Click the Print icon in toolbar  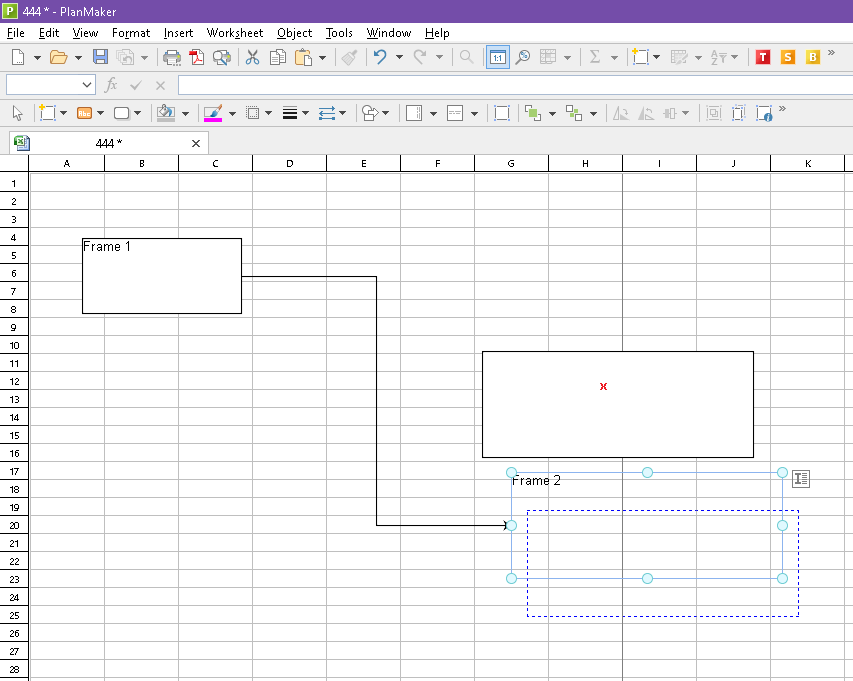point(172,58)
